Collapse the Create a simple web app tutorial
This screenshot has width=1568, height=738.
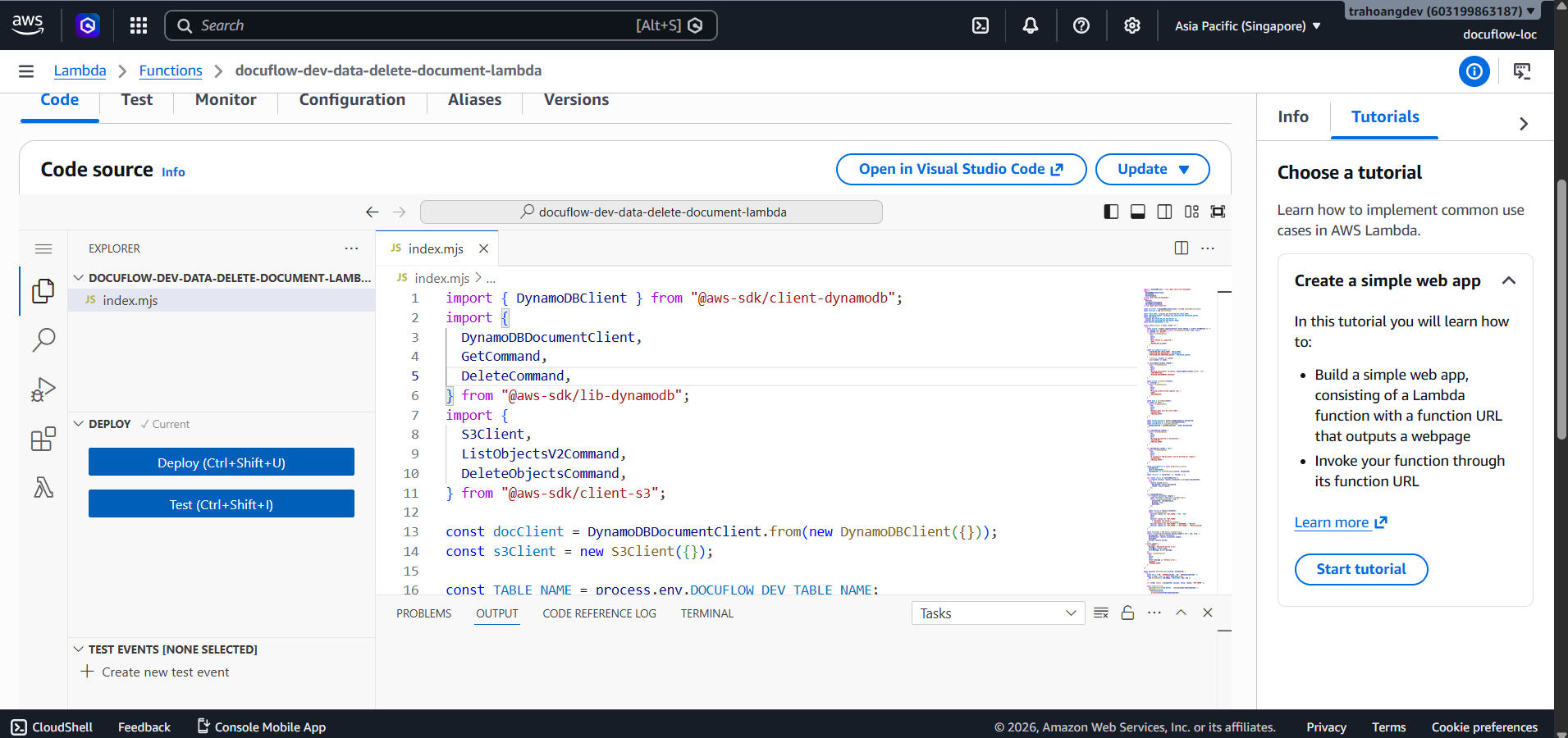coord(1508,280)
